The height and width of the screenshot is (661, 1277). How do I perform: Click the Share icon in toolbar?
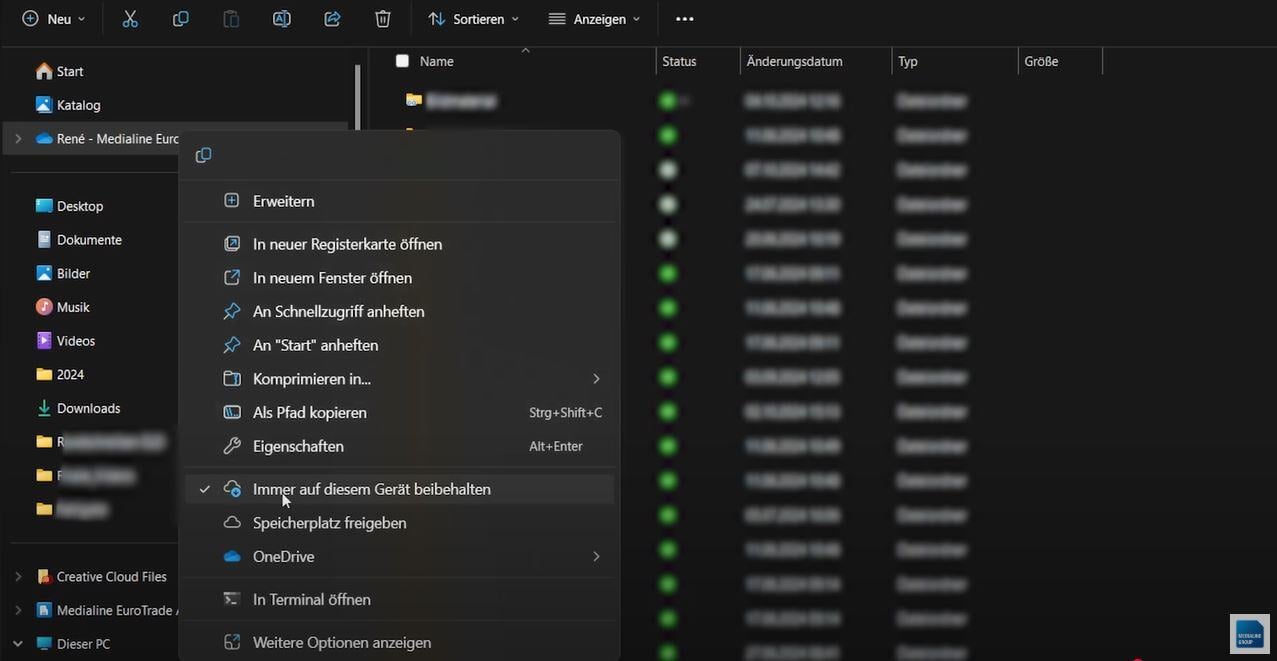pyautogui.click(x=333, y=19)
